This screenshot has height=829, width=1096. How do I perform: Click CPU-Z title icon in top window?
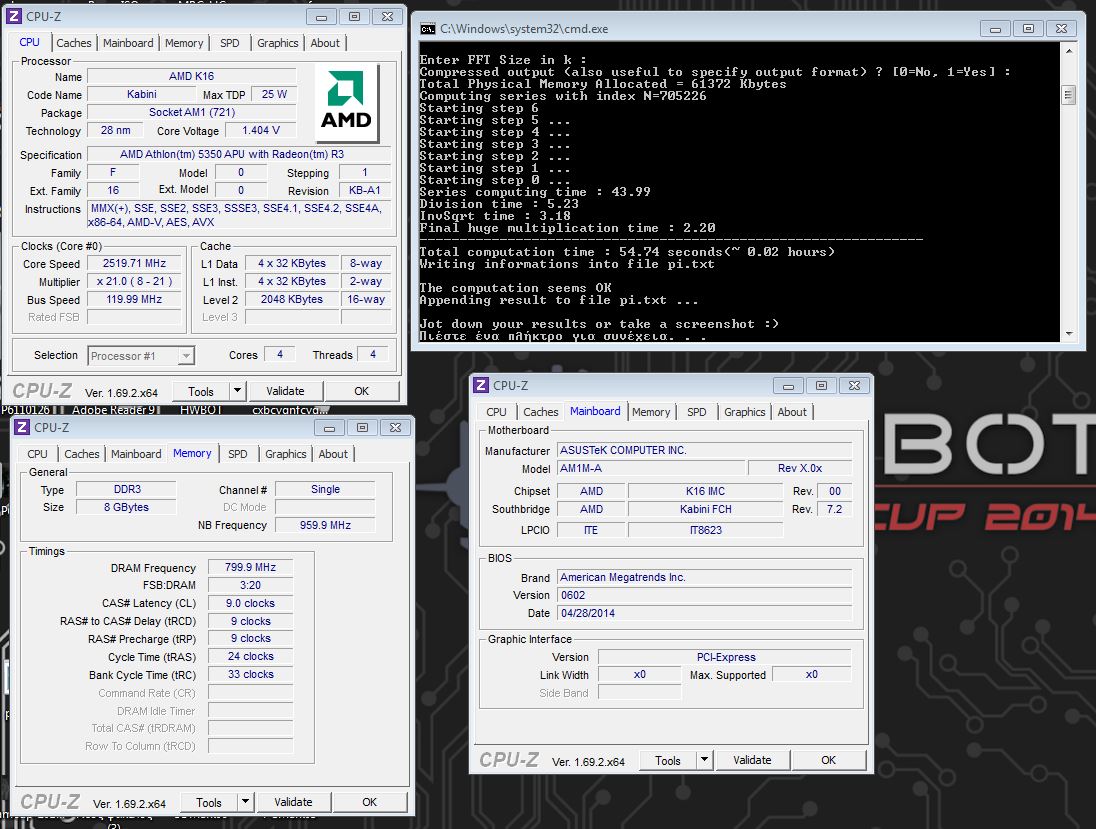[14, 16]
